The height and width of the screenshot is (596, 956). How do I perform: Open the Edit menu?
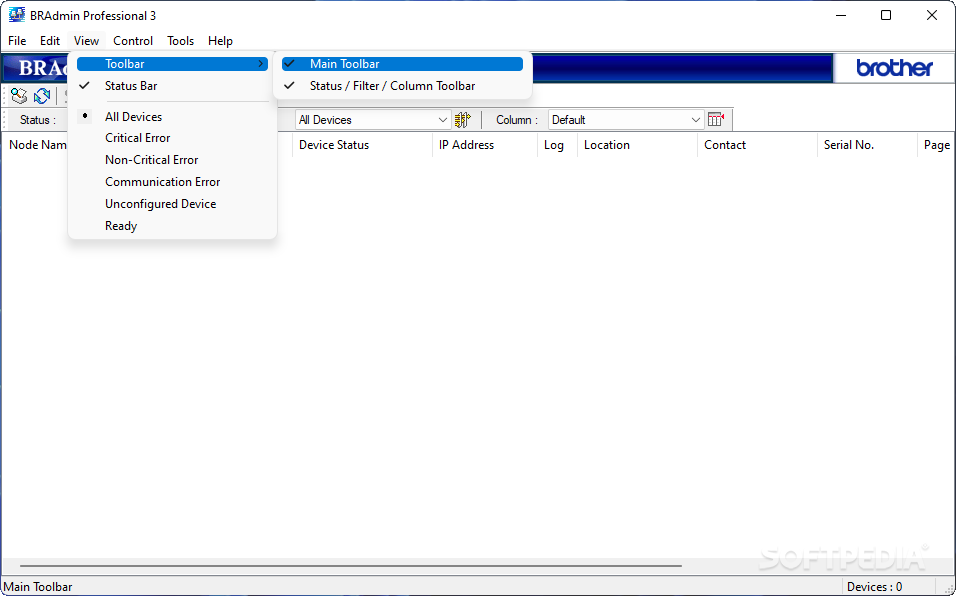click(x=50, y=41)
